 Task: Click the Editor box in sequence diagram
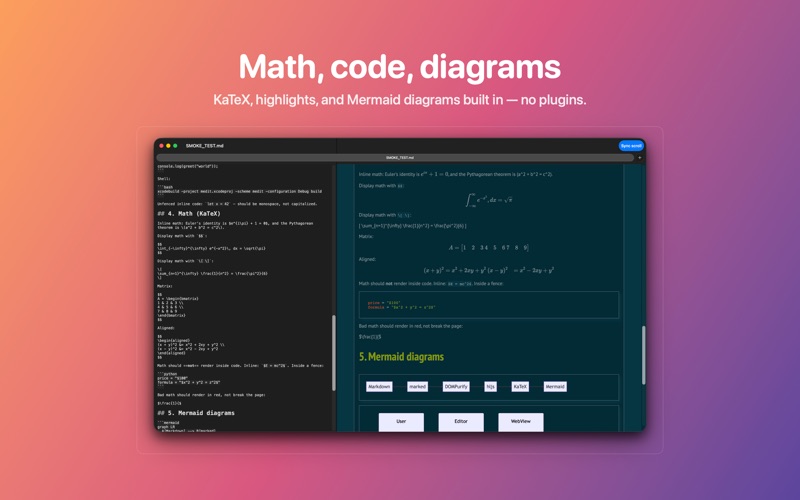(461, 422)
